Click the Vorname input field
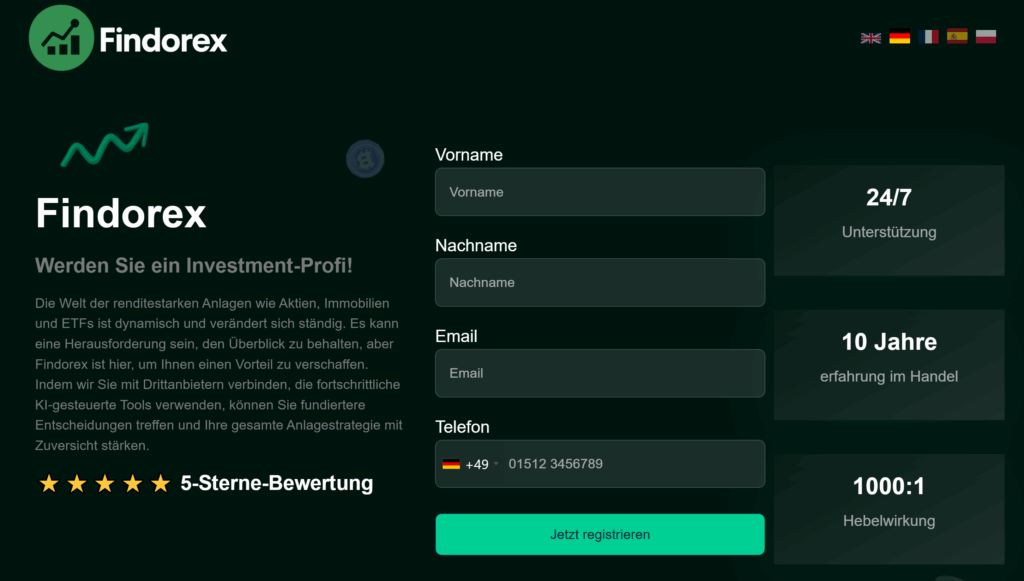1024x581 pixels. coord(600,192)
